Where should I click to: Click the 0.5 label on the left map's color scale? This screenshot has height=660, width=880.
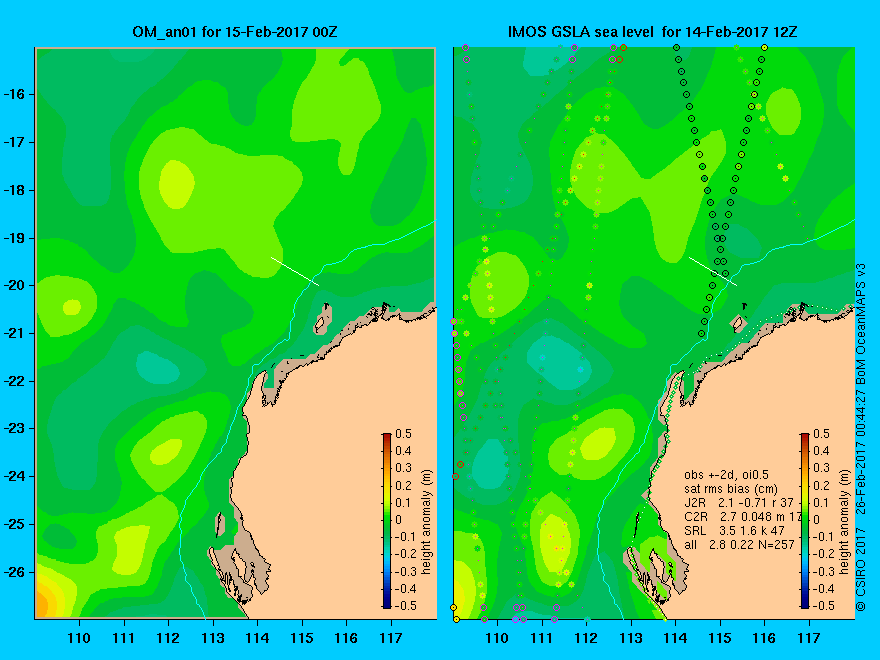coord(404,434)
